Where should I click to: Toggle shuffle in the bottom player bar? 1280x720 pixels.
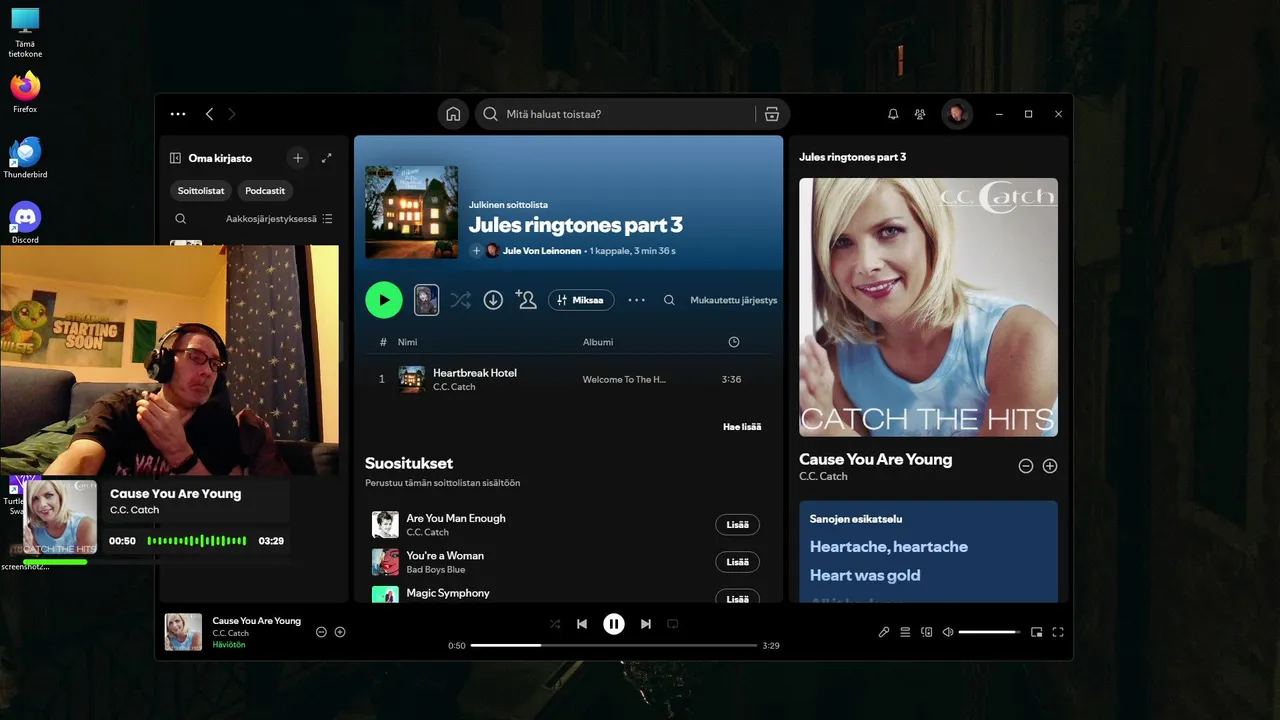point(555,624)
